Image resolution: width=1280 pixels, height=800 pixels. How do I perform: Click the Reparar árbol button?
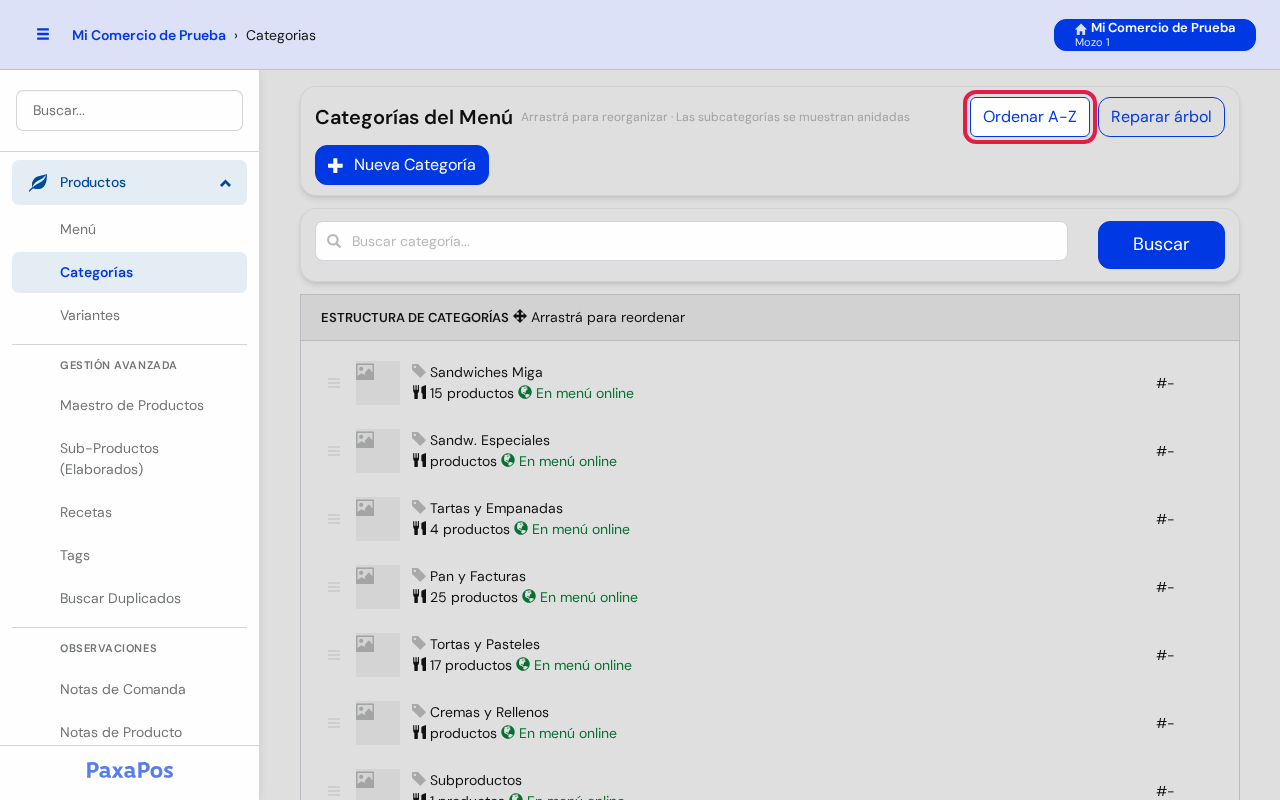pos(1161,117)
